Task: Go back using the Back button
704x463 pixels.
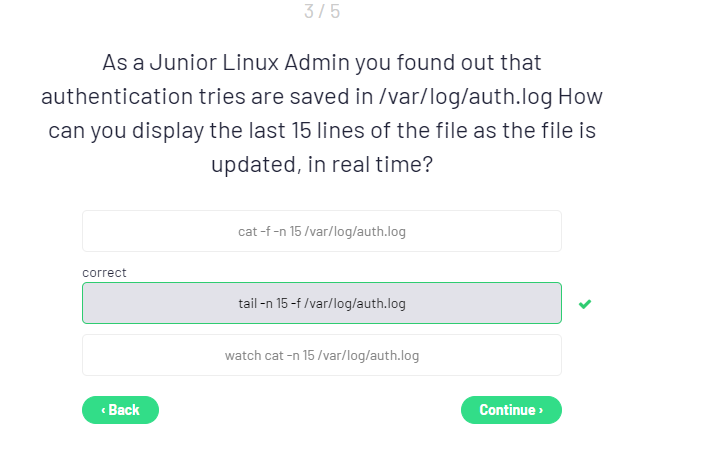Action: (x=120, y=410)
